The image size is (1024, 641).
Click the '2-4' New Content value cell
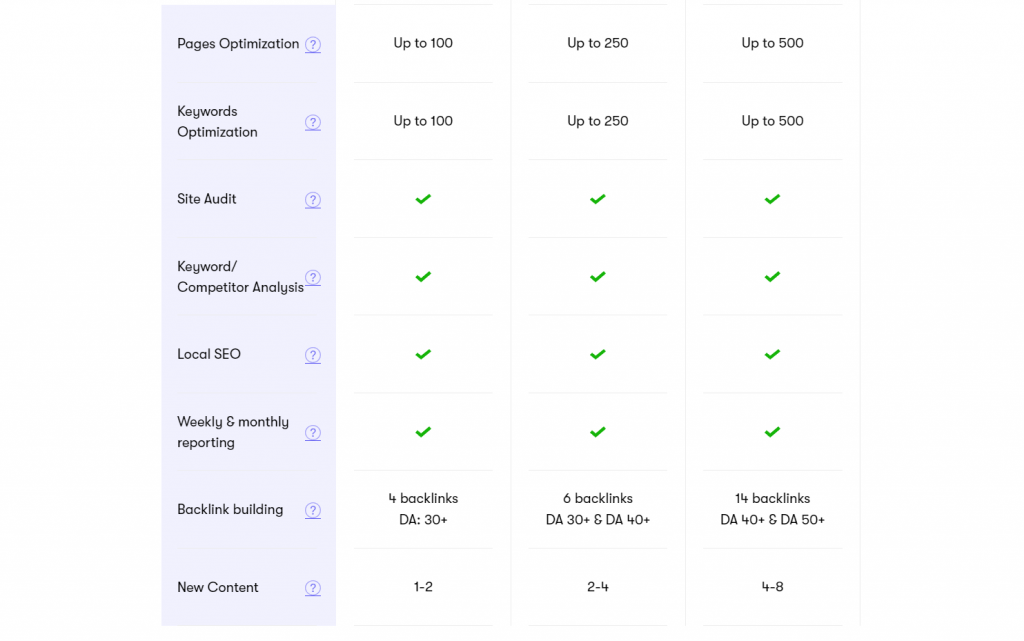click(x=597, y=588)
